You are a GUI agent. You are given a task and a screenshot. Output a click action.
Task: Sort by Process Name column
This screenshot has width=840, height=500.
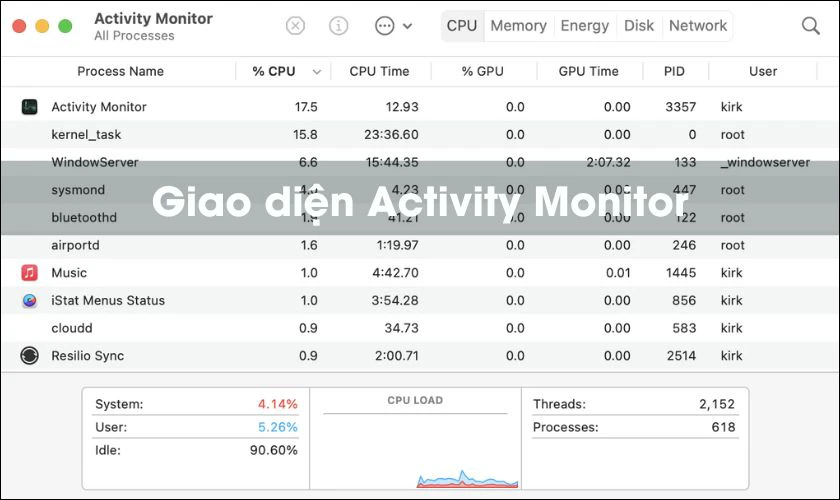point(121,71)
